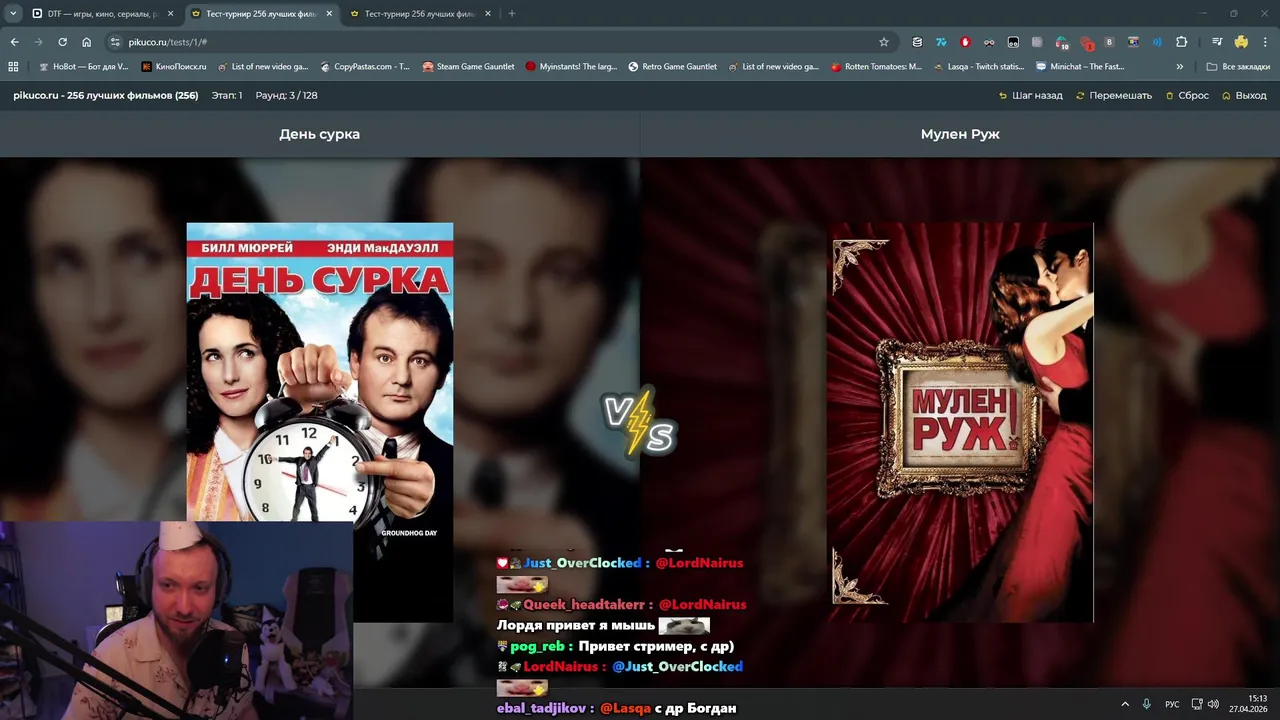1280x720 pixels.
Task: Open Steam Game Gauntlet bookmark
Action: pos(468,67)
